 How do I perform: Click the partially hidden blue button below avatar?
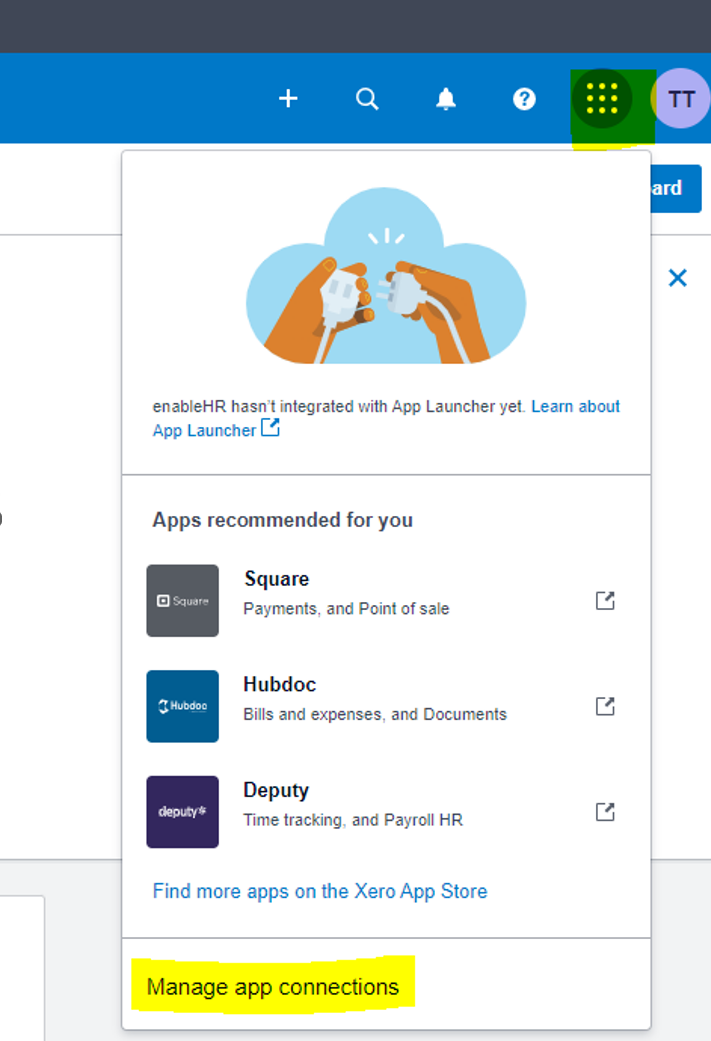pos(676,188)
